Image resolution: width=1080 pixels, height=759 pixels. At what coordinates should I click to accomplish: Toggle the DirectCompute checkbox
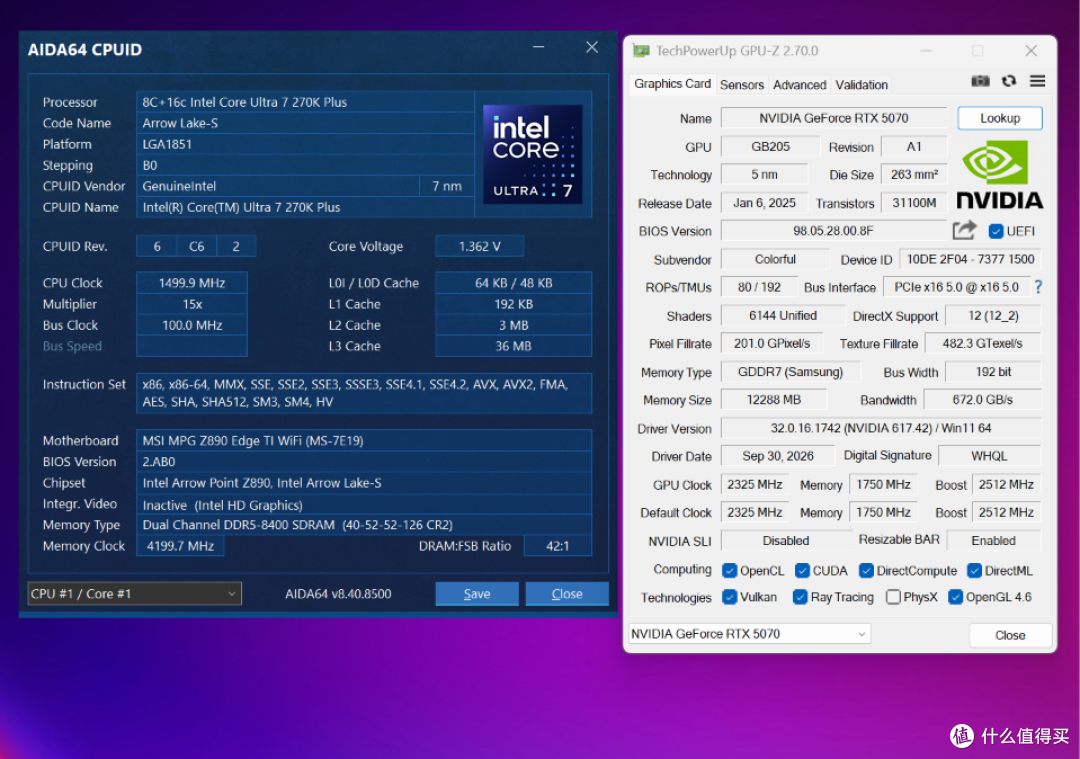(866, 571)
